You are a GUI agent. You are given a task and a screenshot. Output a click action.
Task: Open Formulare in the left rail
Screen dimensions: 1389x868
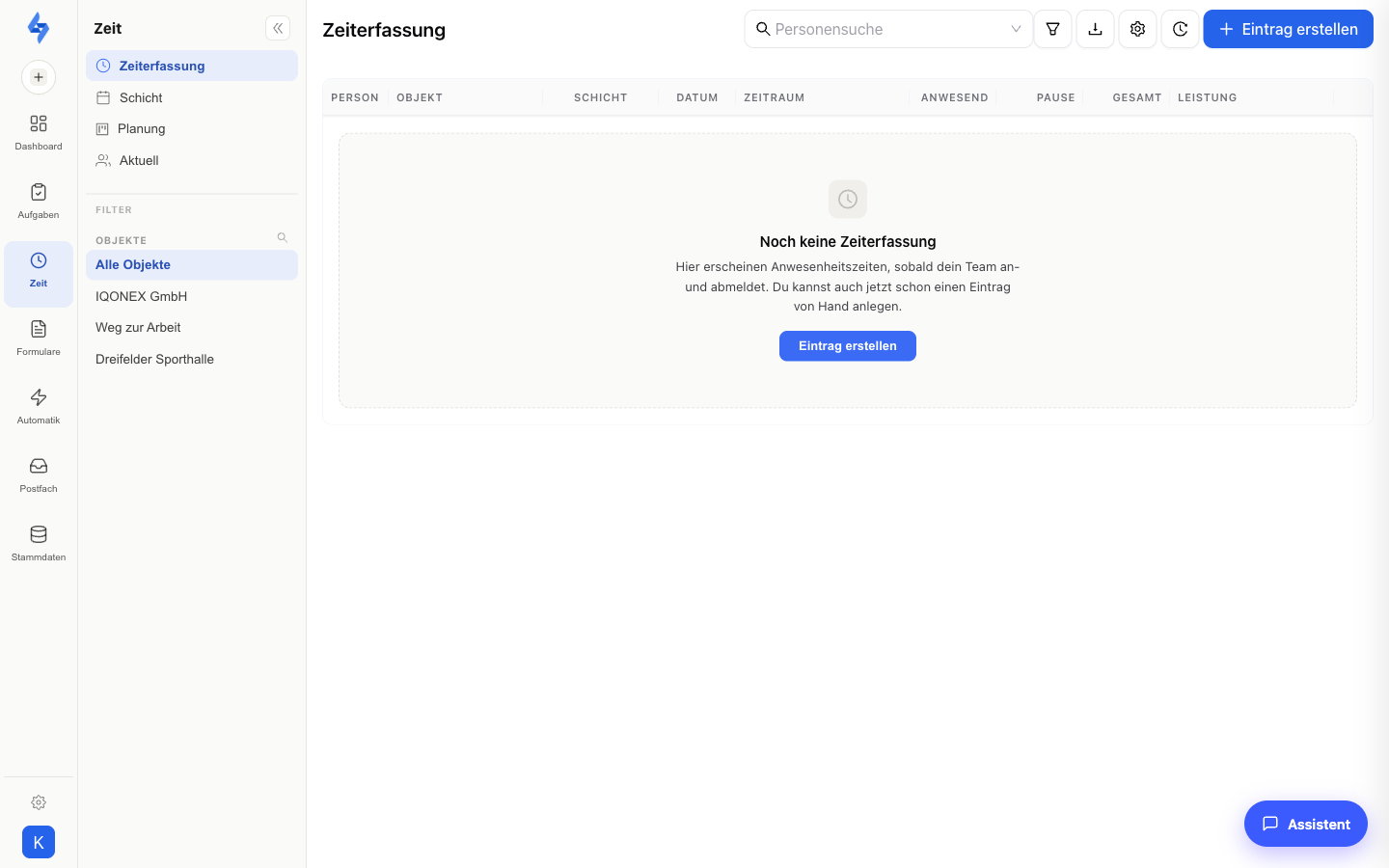(39, 339)
